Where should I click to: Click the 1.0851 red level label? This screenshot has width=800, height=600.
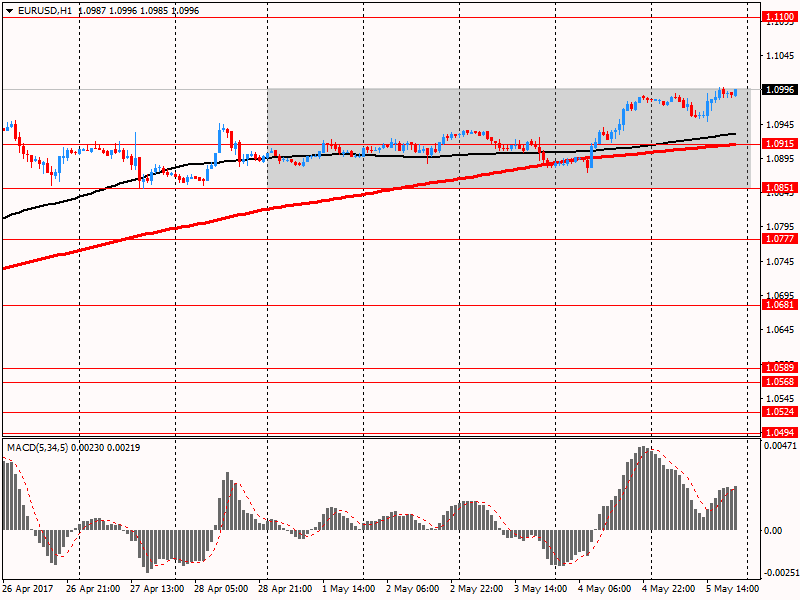pos(779,188)
